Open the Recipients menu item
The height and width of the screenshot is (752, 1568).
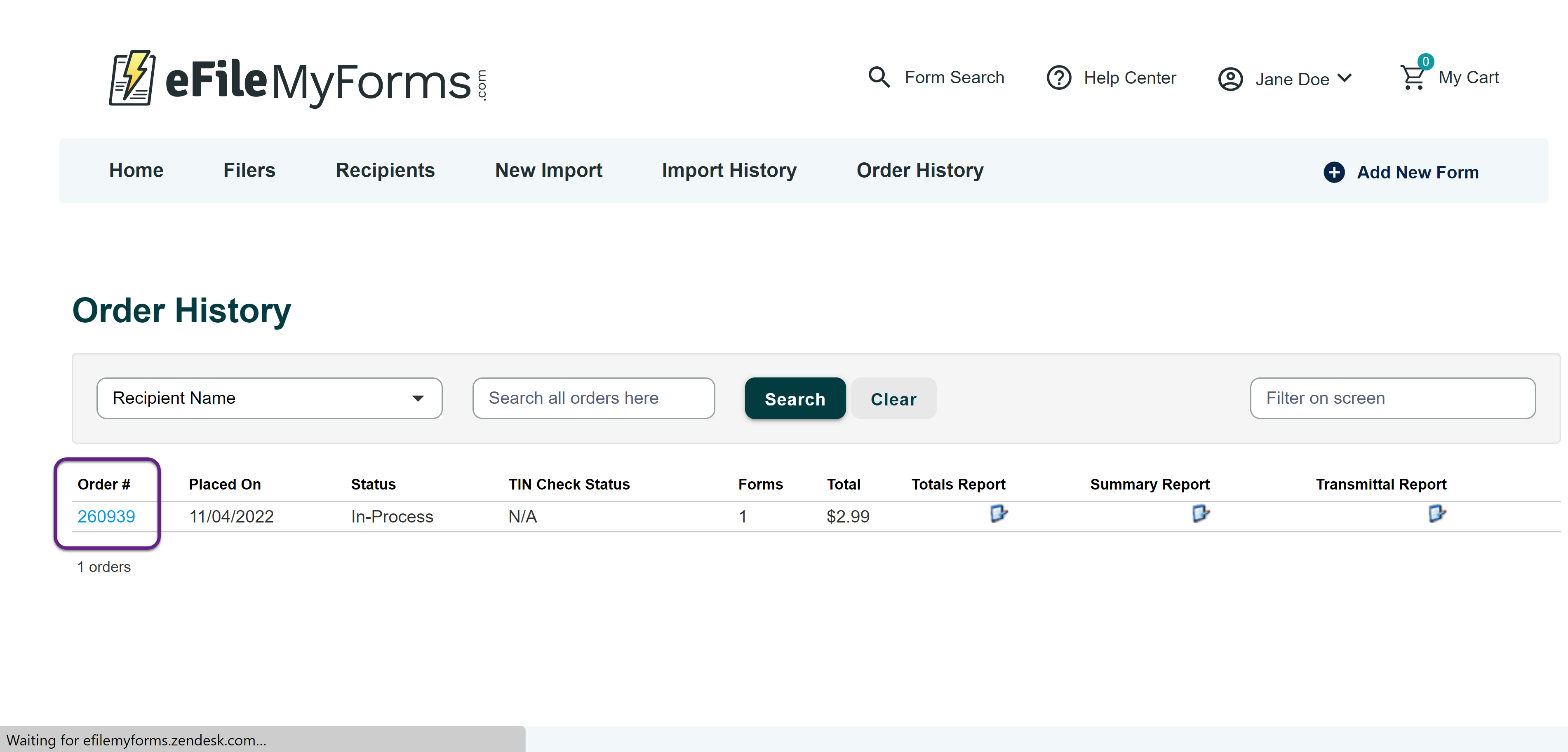click(x=385, y=170)
